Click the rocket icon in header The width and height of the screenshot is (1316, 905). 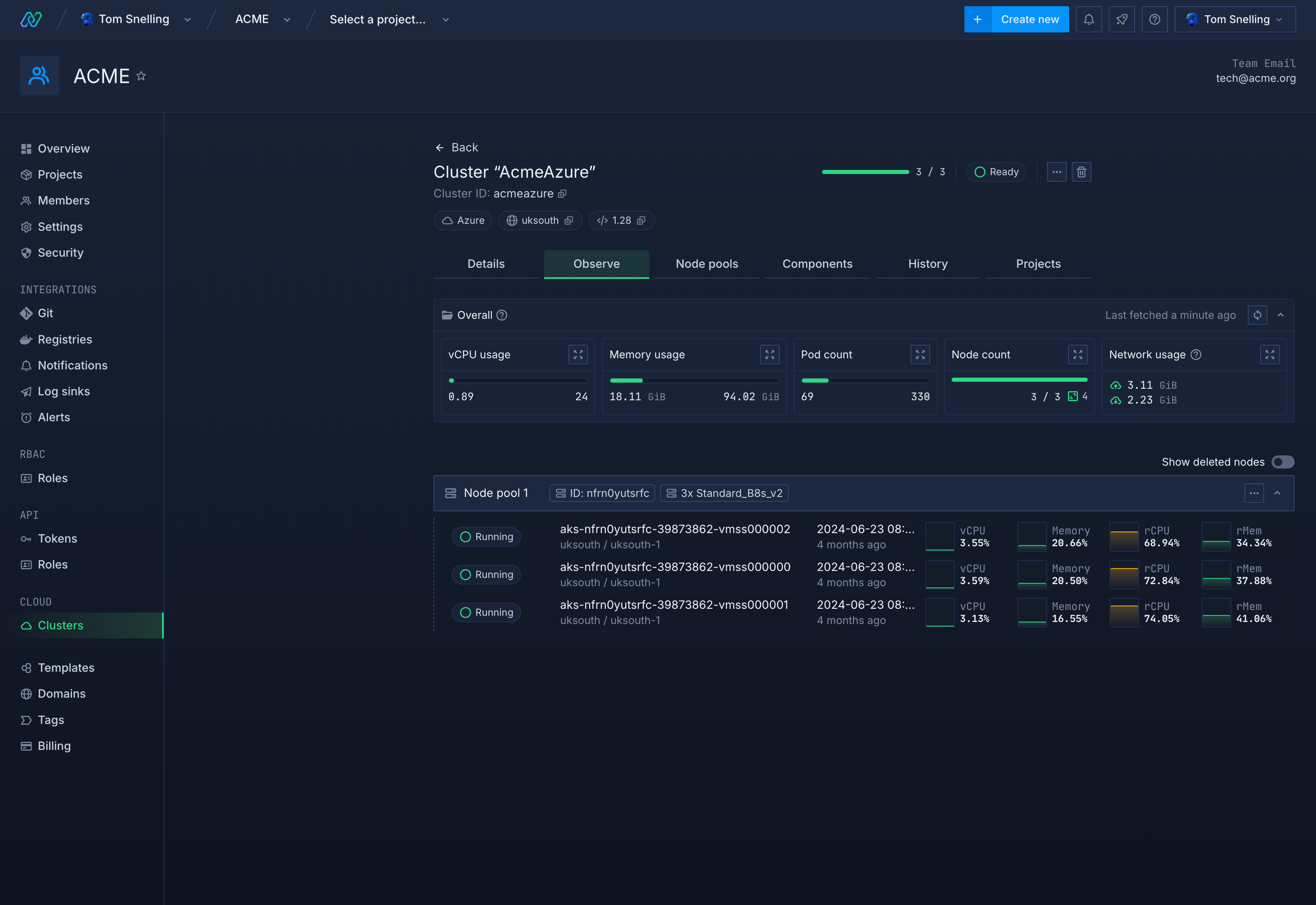1121,19
